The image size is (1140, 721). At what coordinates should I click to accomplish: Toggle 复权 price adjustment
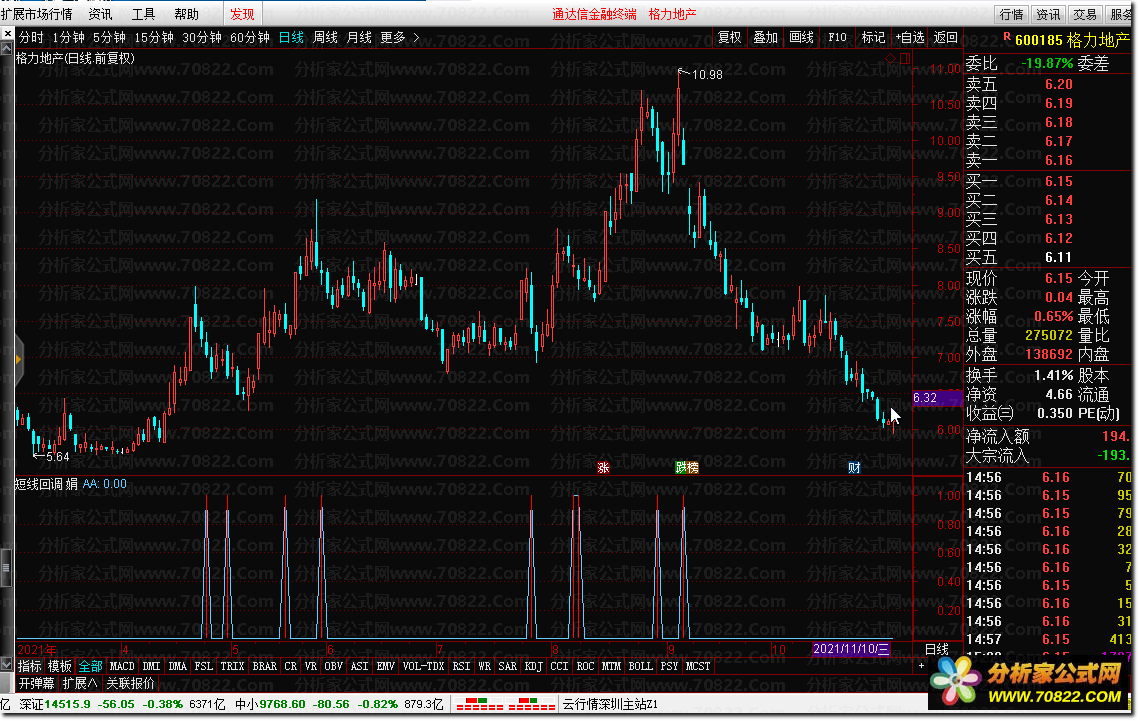(x=730, y=37)
